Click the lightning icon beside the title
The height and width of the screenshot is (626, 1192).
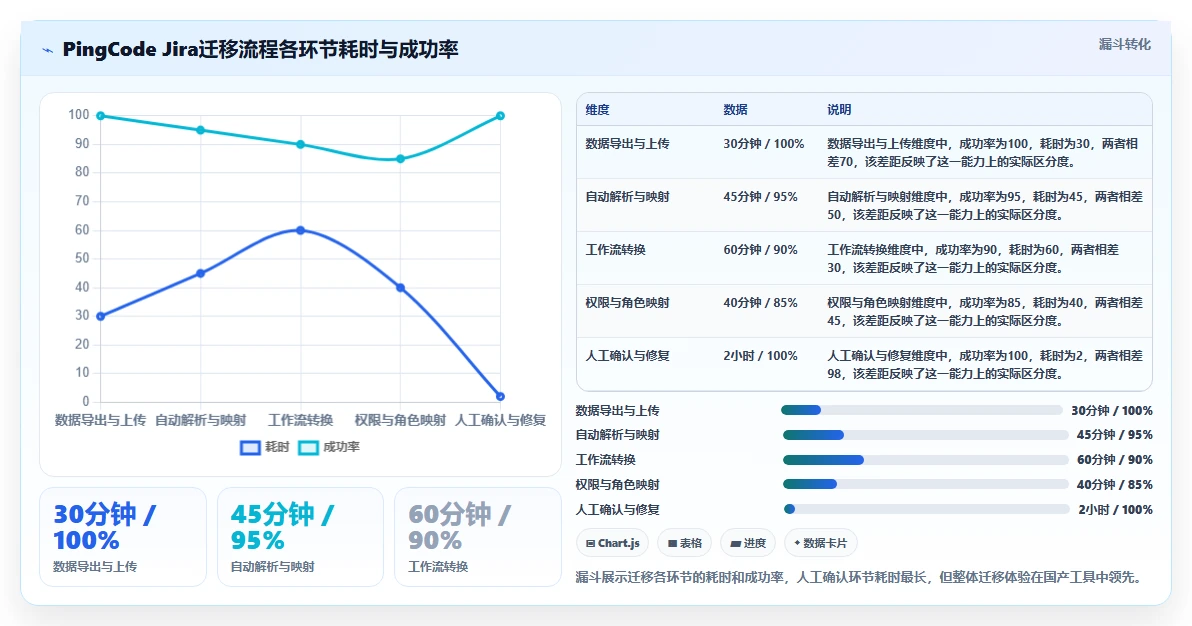(x=48, y=50)
